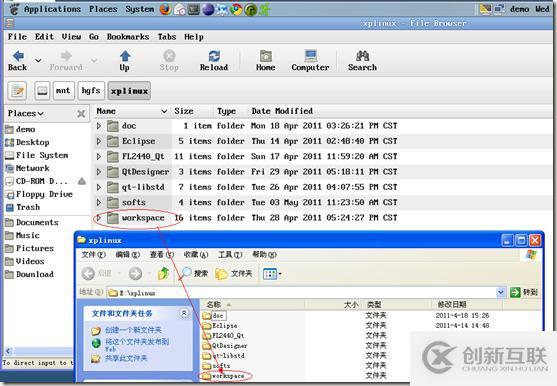Image resolution: width=557 pixels, height=386 pixels.
Task: Select the hgfs path button
Action: pos(91,91)
